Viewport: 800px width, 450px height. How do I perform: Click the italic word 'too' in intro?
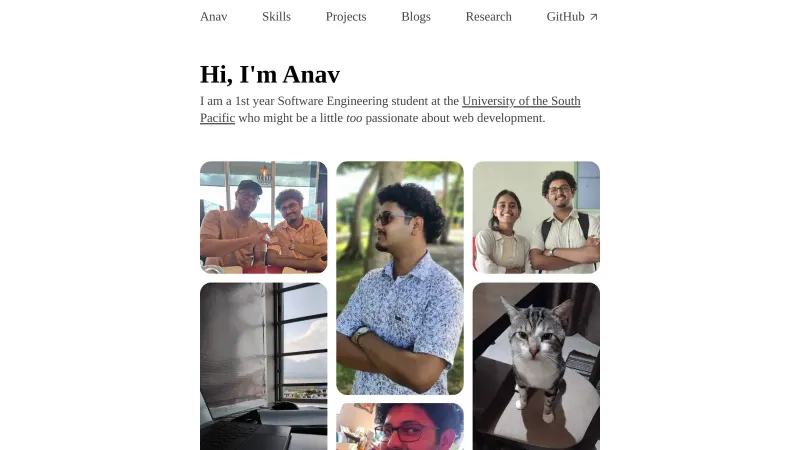click(354, 118)
